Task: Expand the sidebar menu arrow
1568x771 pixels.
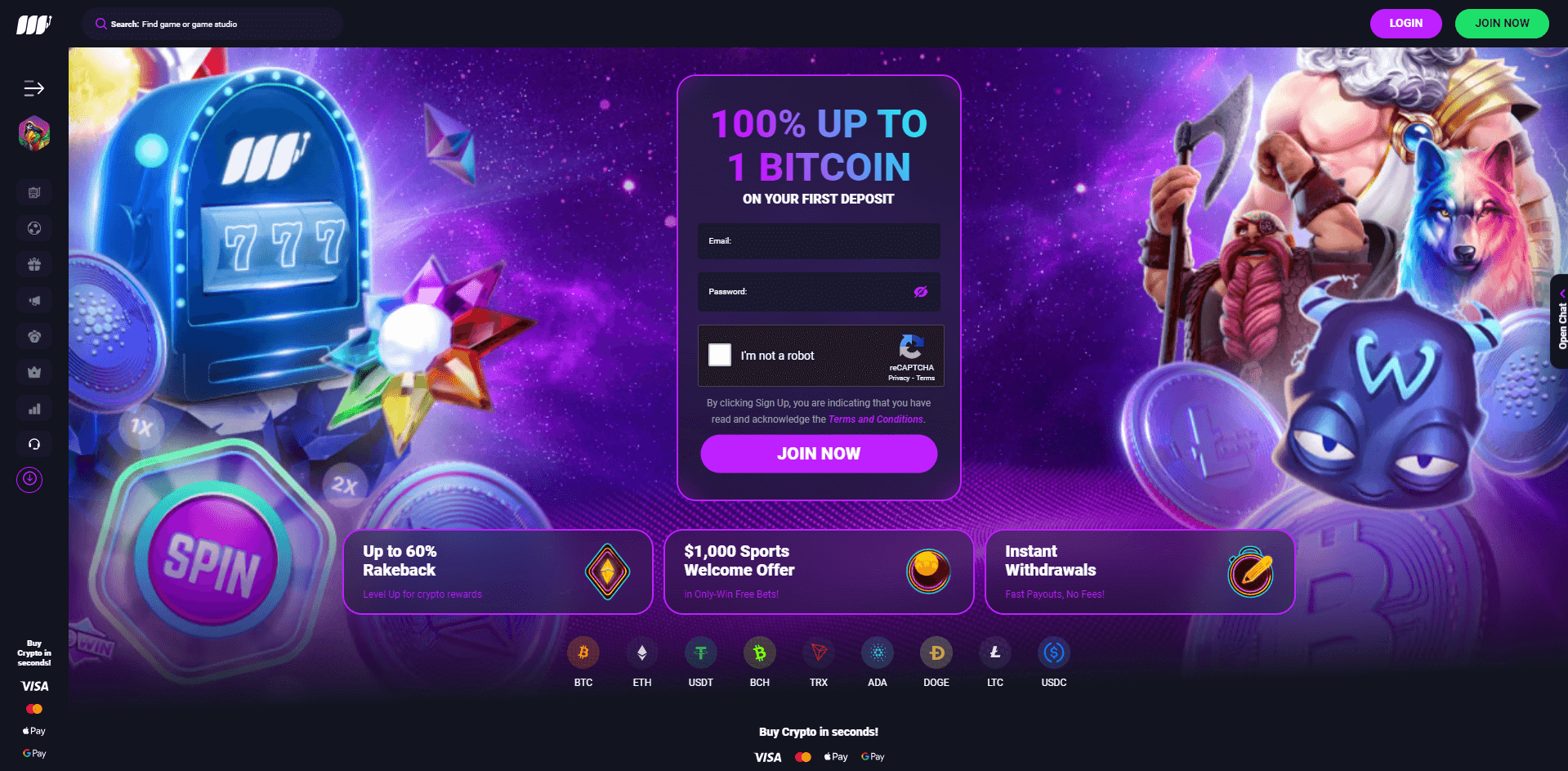Action: [34, 88]
